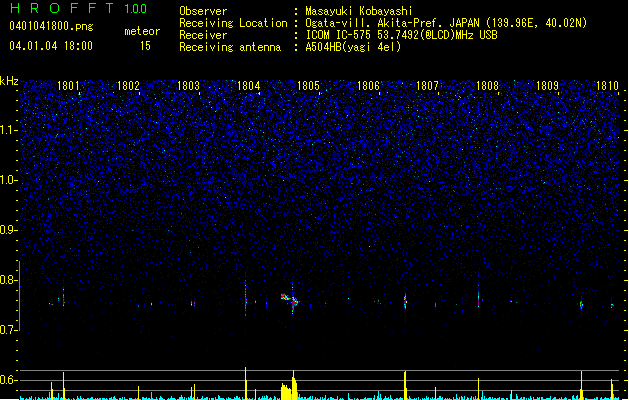Click the tall yellow power spike at 1804
The height and width of the screenshot is (400, 629).
246,383
